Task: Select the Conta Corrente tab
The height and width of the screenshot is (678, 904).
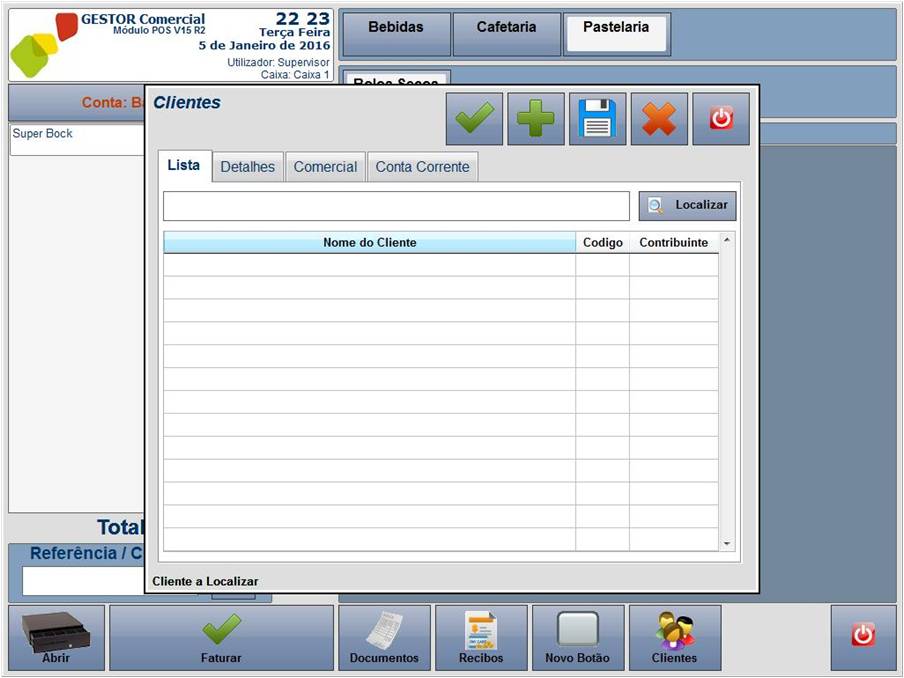Action: tap(422, 167)
